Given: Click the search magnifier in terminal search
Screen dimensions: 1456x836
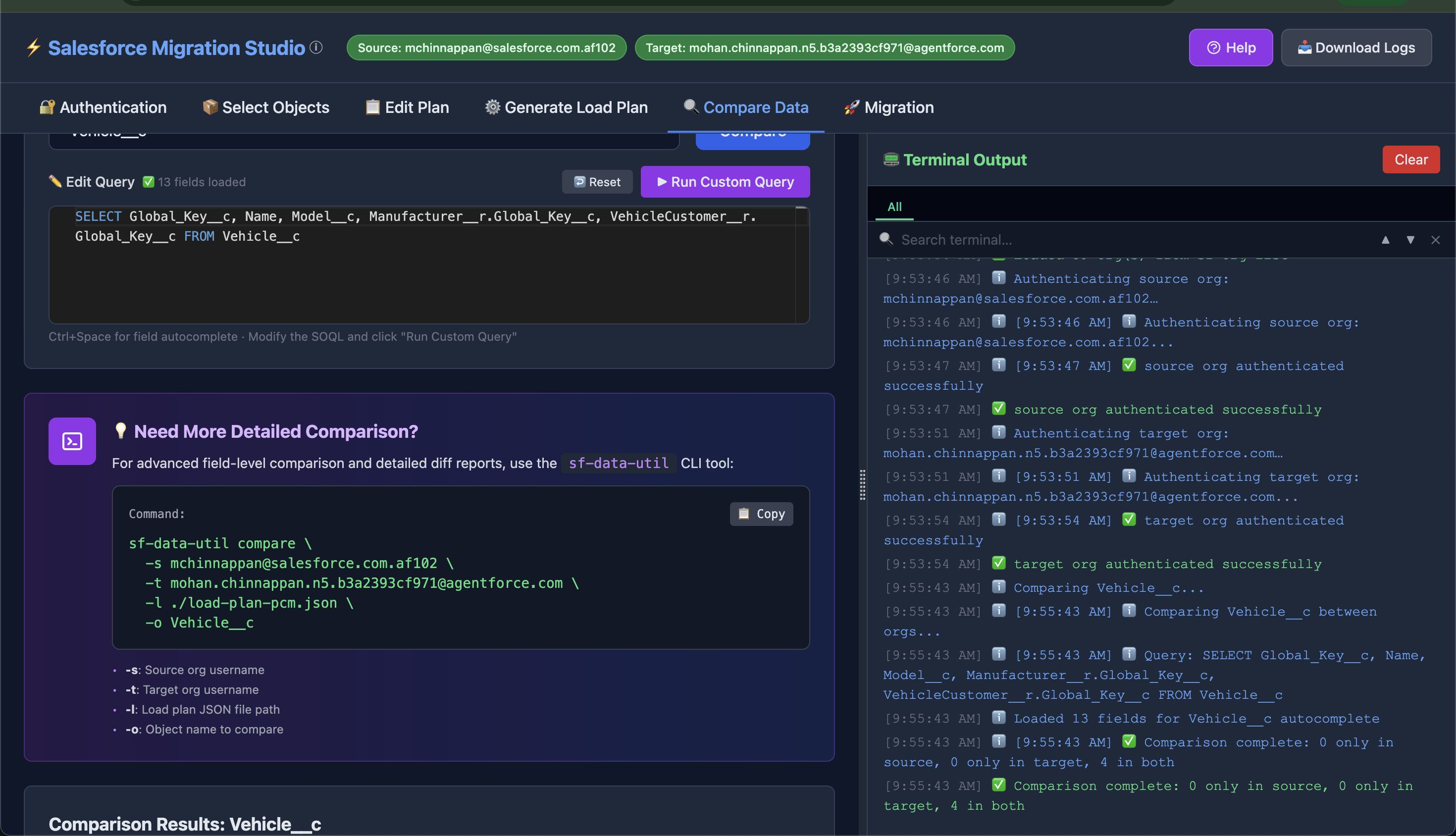Looking at the screenshot, I should [x=886, y=239].
